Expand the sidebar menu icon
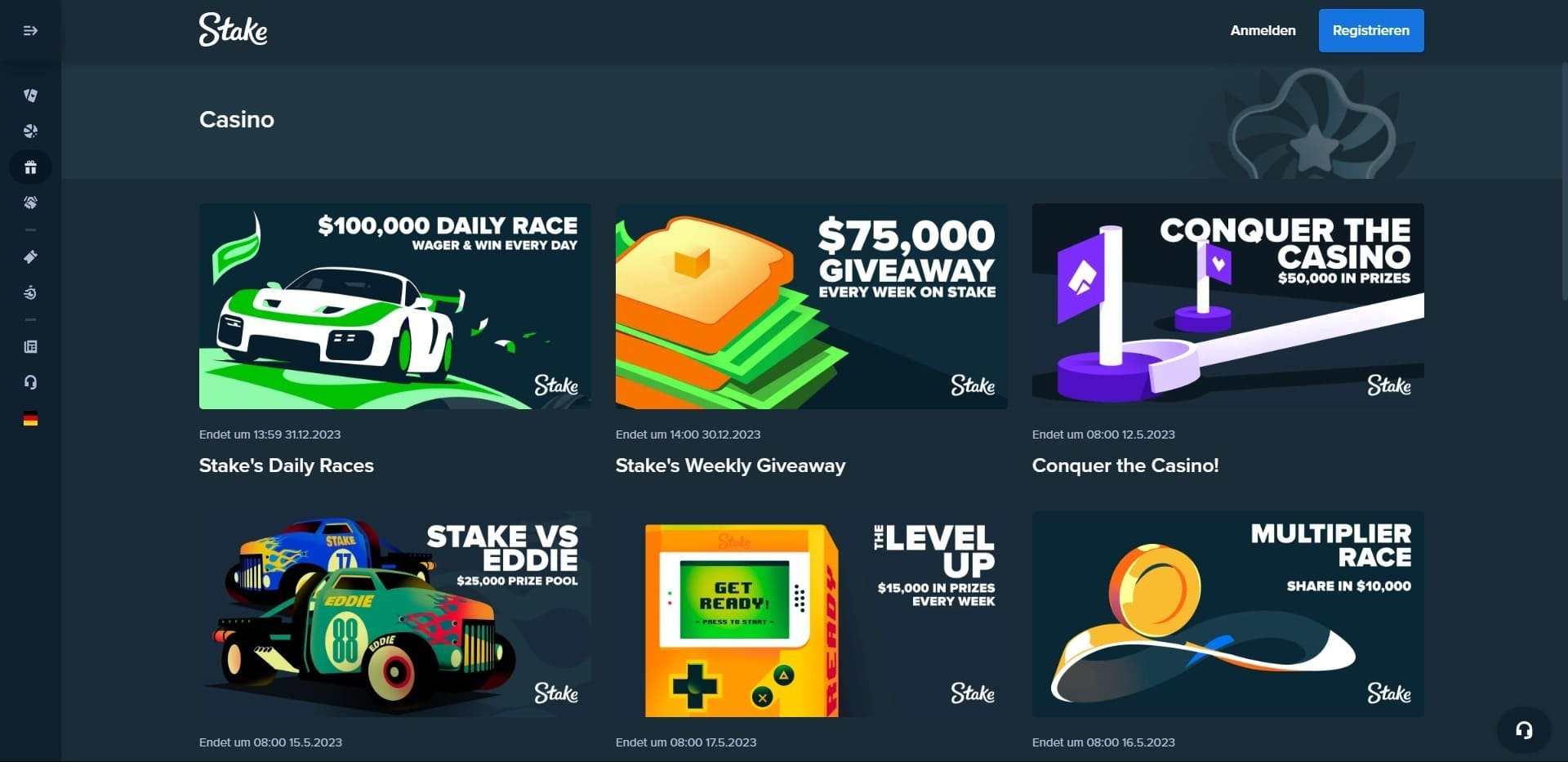Image resolution: width=1568 pixels, height=762 pixels. [x=30, y=31]
